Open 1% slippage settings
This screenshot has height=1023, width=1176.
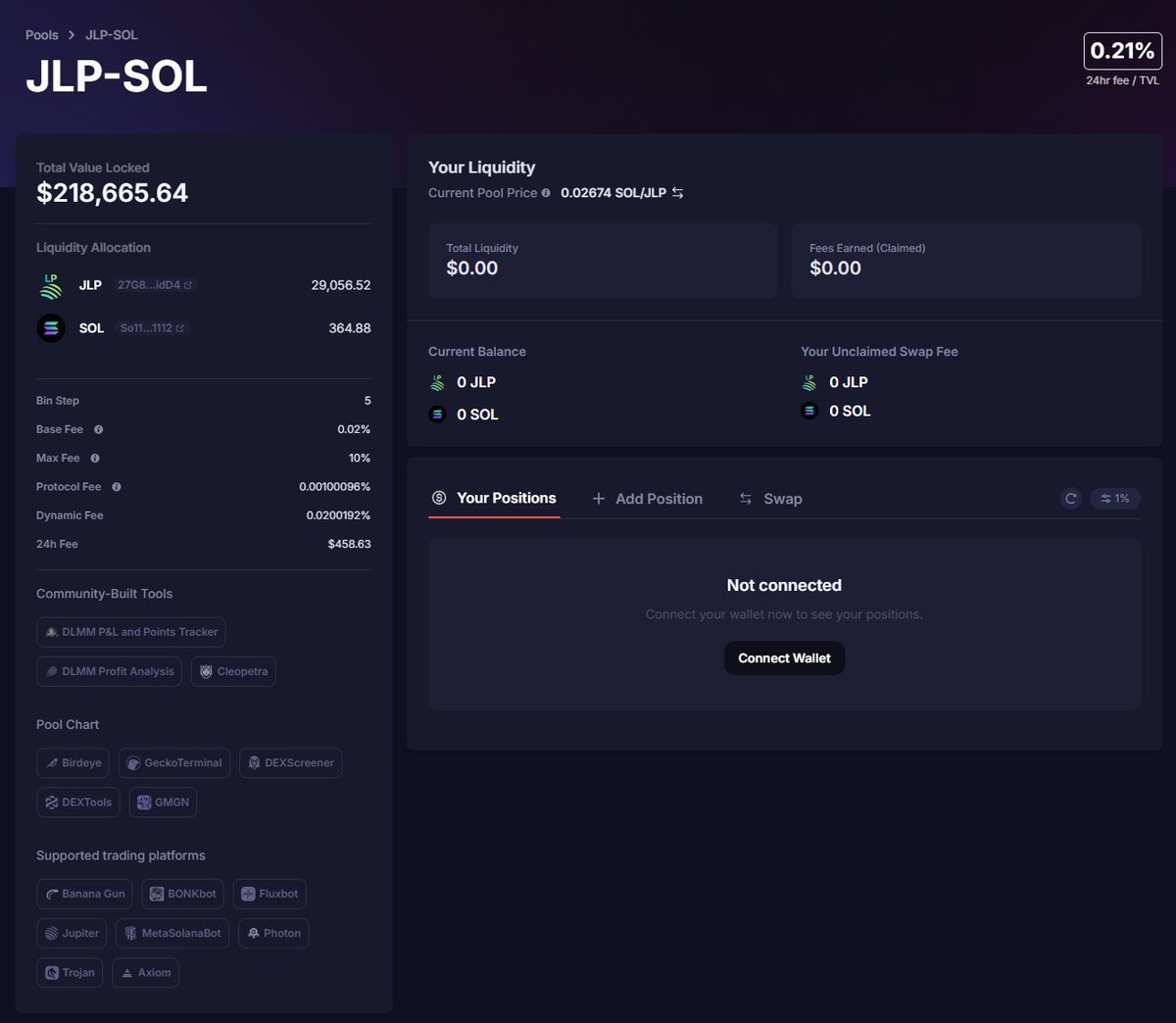(1114, 499)
